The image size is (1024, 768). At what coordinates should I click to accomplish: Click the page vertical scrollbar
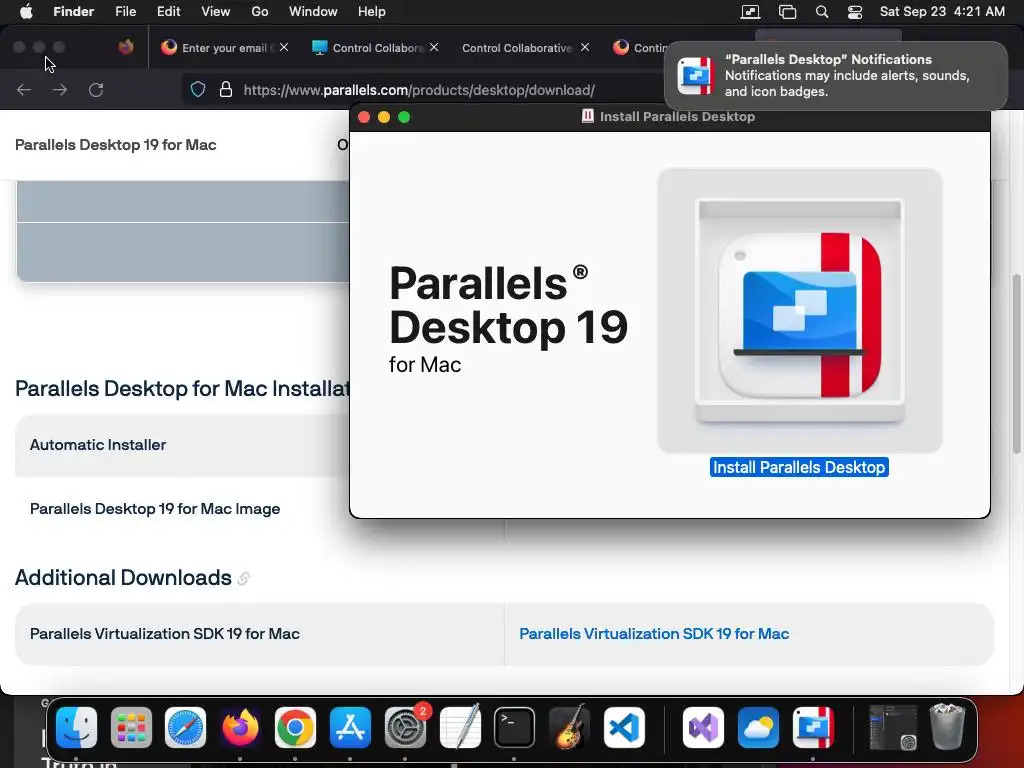click(x=1017, y=364)
